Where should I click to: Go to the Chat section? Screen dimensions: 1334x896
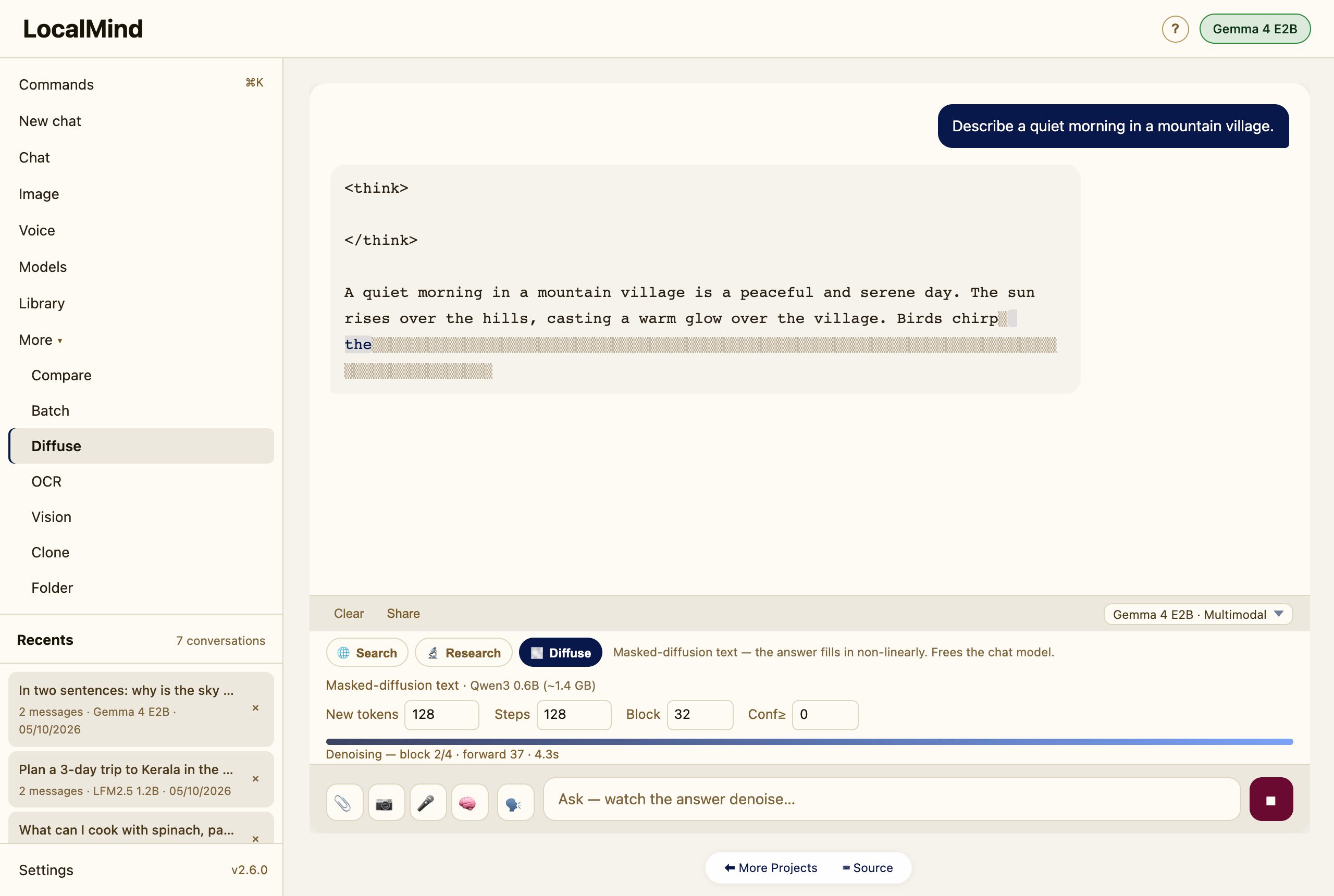(141, 158)
